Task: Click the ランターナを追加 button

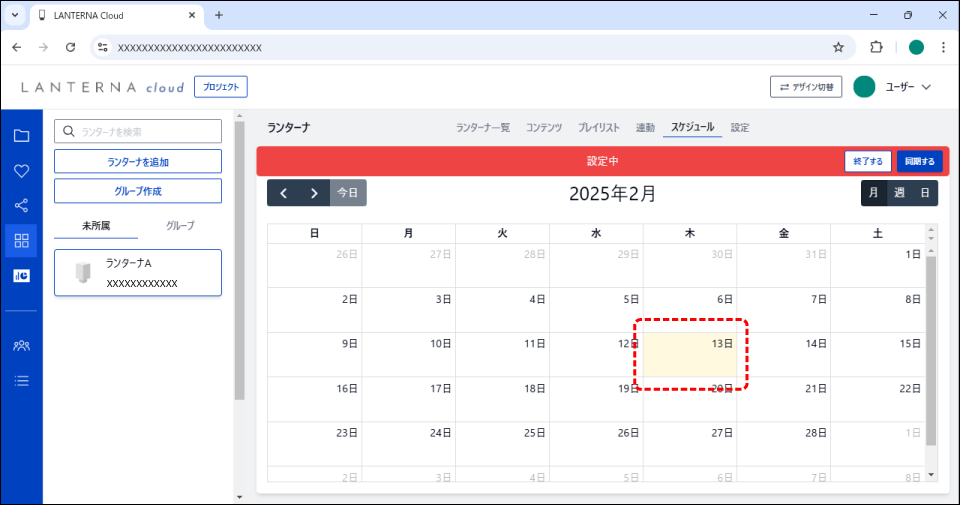Action: tap(138, 162)
